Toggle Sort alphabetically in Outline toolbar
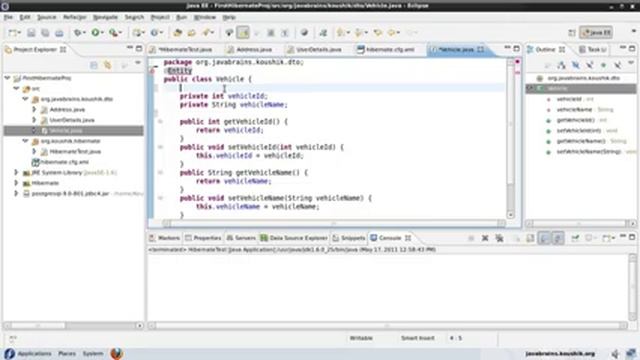The width and height of the screenshot is (640, 360). coord(561,65)
